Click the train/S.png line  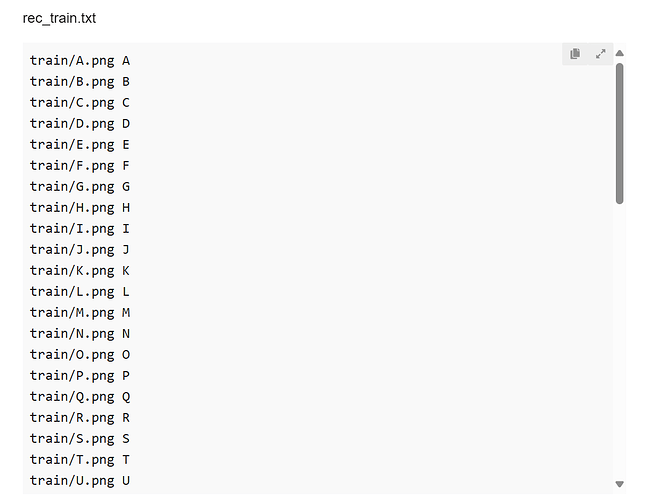[x=80, y=438]
